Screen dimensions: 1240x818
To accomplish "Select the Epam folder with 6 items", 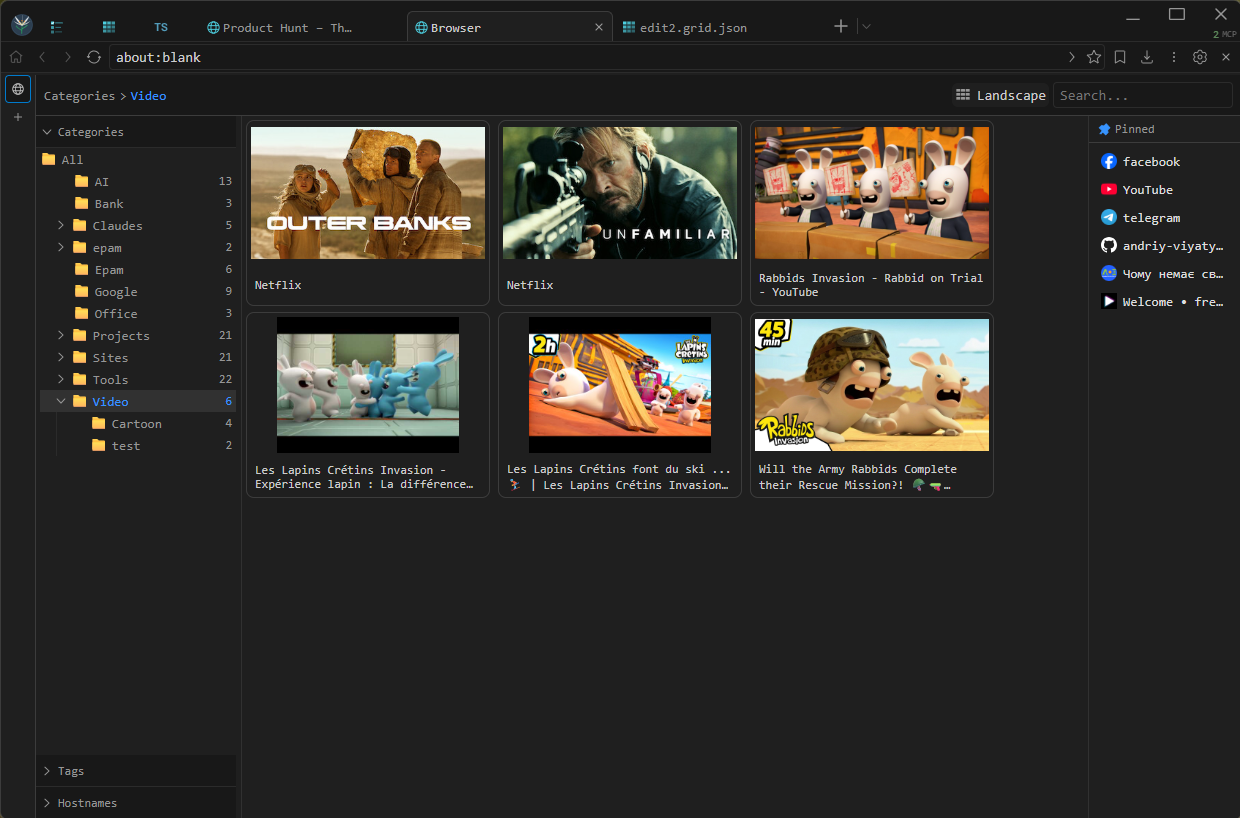I will (137, 270).
